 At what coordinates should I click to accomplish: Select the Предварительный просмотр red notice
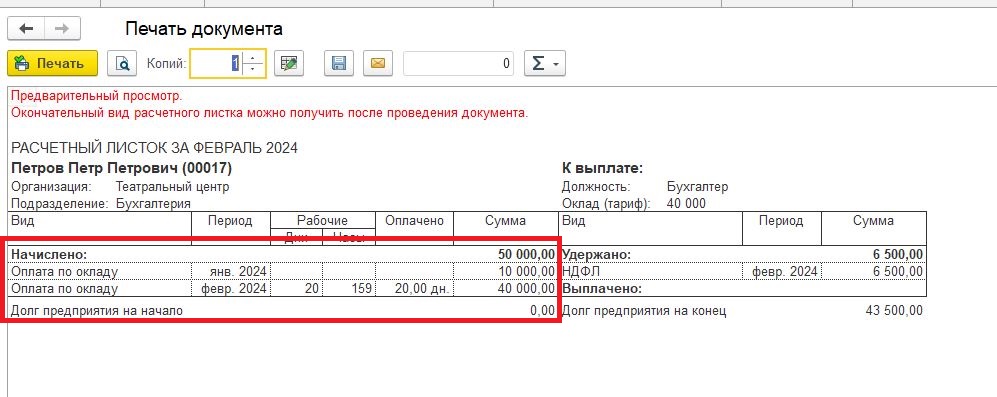click(97, 96)
